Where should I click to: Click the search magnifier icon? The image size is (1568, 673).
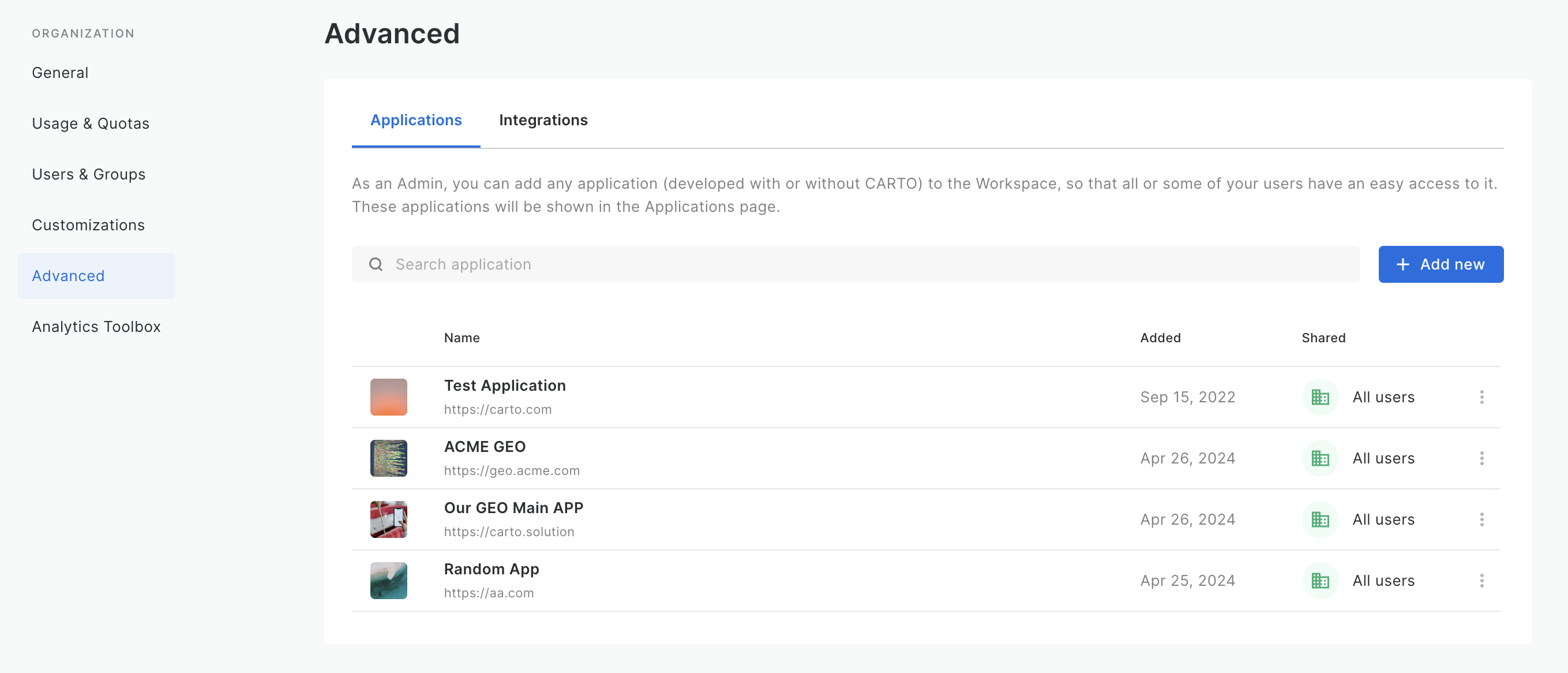(376, 264)
